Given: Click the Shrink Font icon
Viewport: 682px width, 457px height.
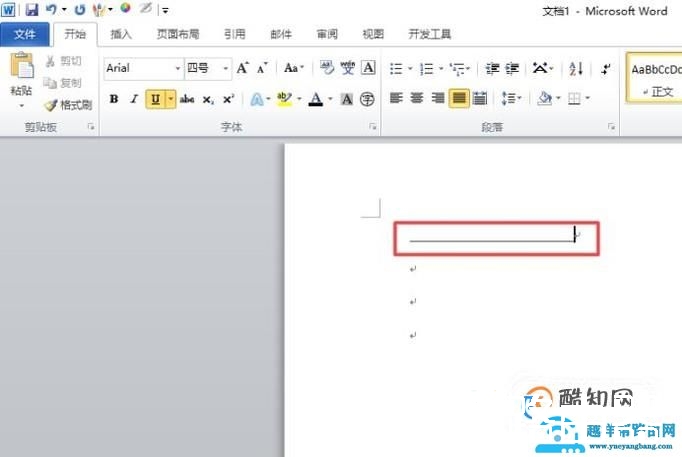Looking at the screenshot, I should [x=262, y=68].
